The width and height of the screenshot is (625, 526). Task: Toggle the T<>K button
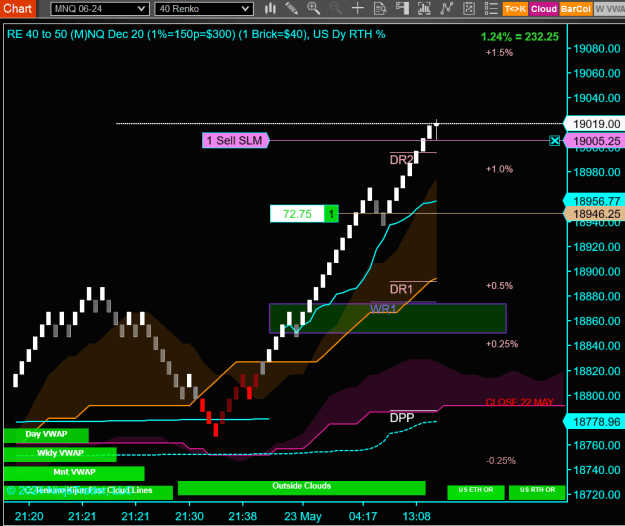tap(515, 9)
